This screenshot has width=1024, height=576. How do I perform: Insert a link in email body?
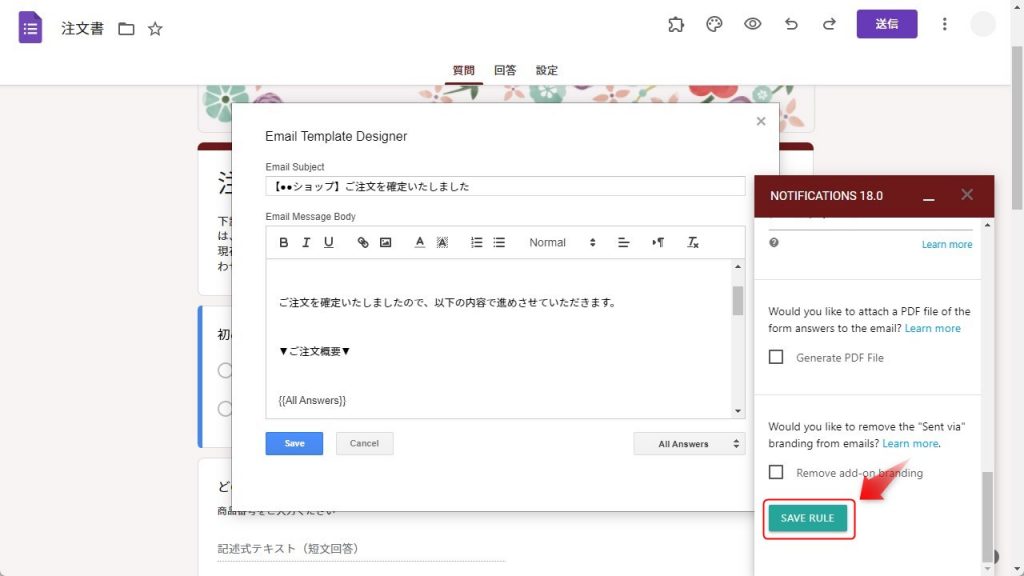362,242
